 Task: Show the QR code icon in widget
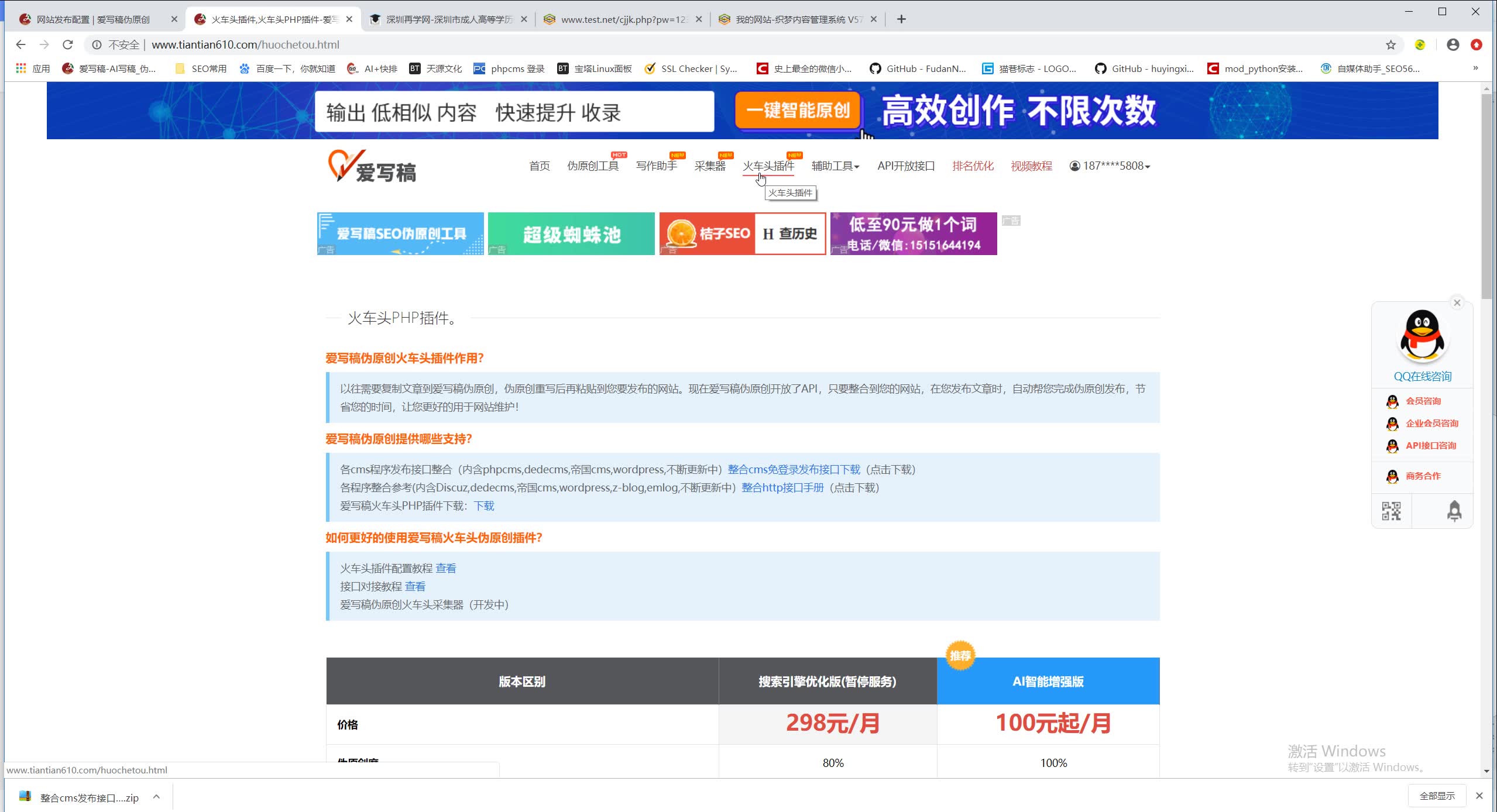click(x=1391, y=511)
